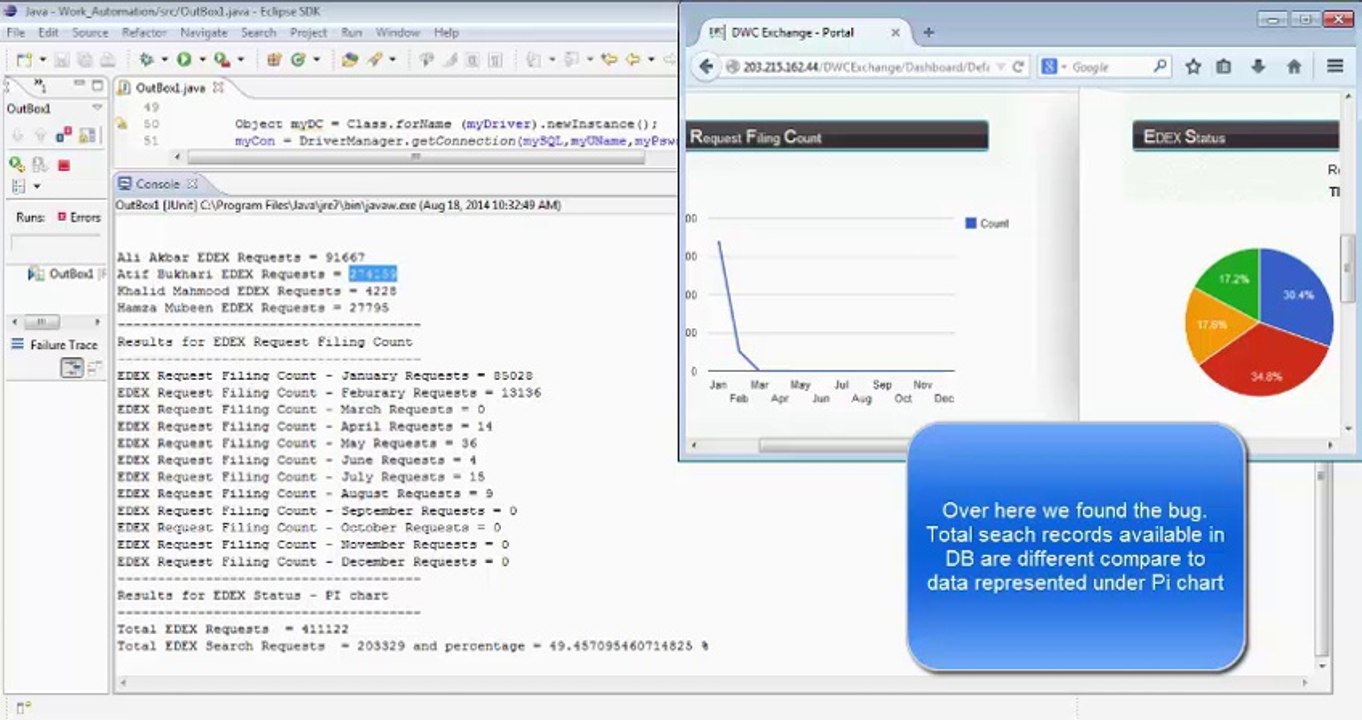The image size is (1362, 720).
Task: Click the Last Edit Location arrow icon
Action: (609, 60)
